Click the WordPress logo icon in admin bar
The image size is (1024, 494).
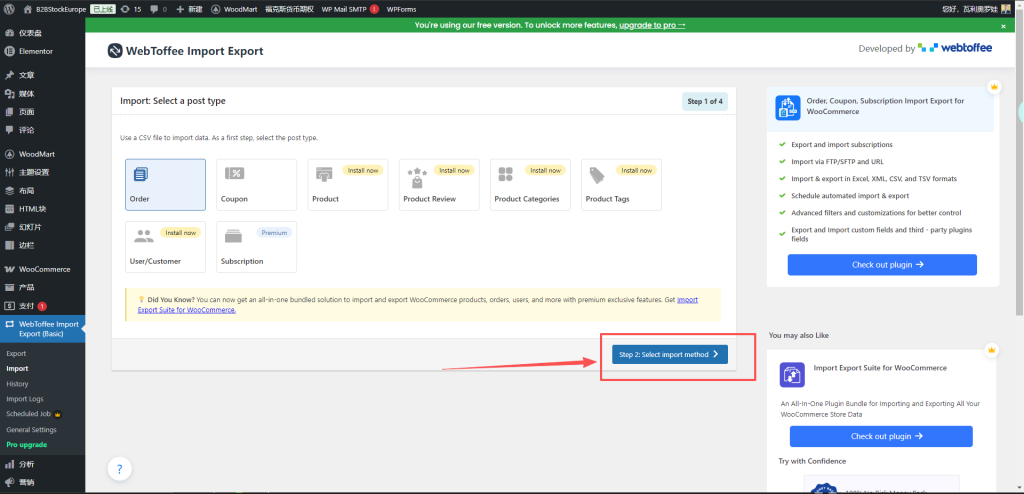(x=9, y=9)
